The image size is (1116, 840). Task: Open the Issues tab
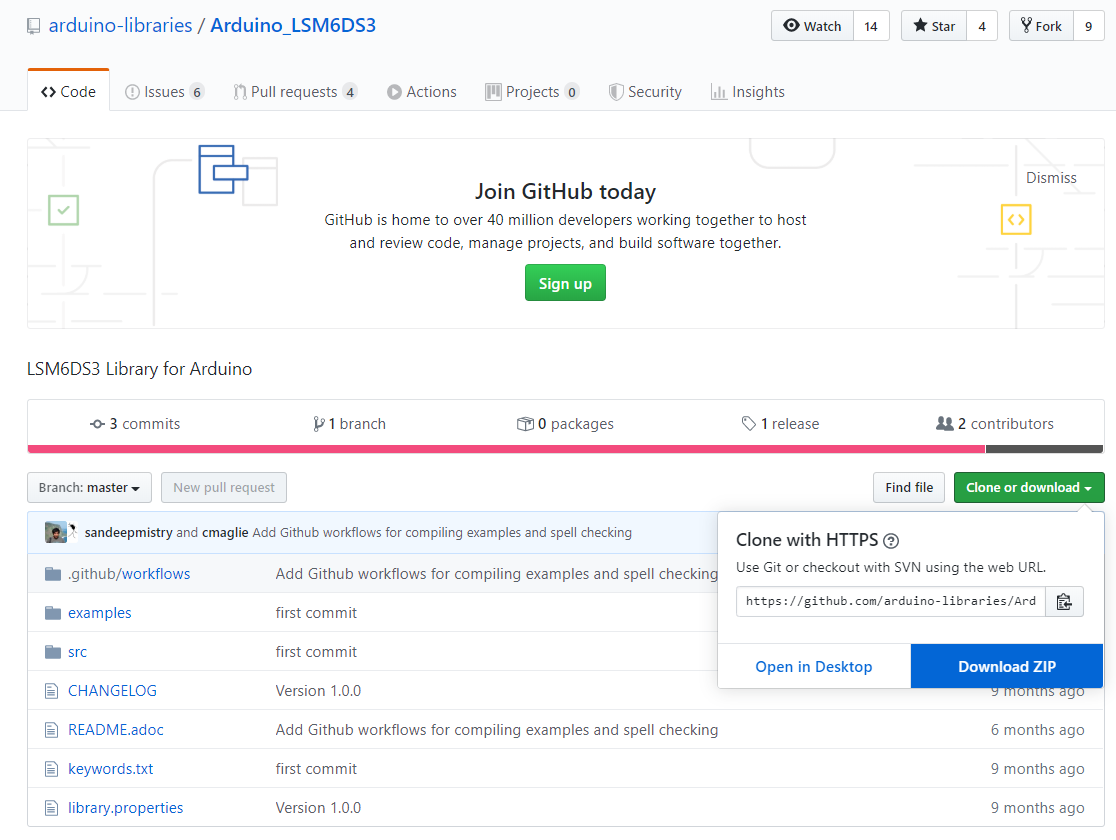tap(164, 92)
